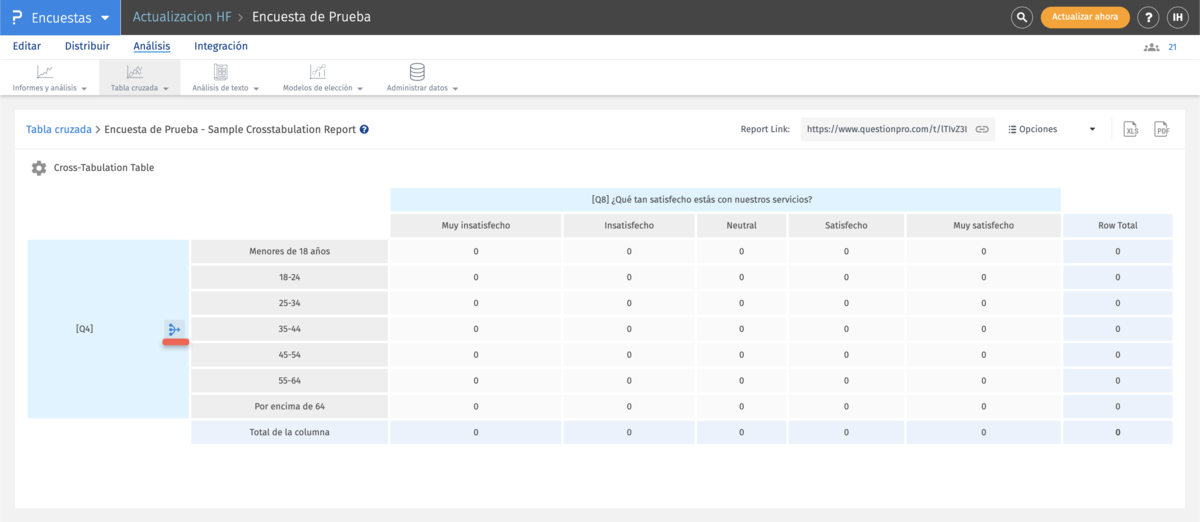
Task: Download report as PDF
Action: pos(1161,129)
